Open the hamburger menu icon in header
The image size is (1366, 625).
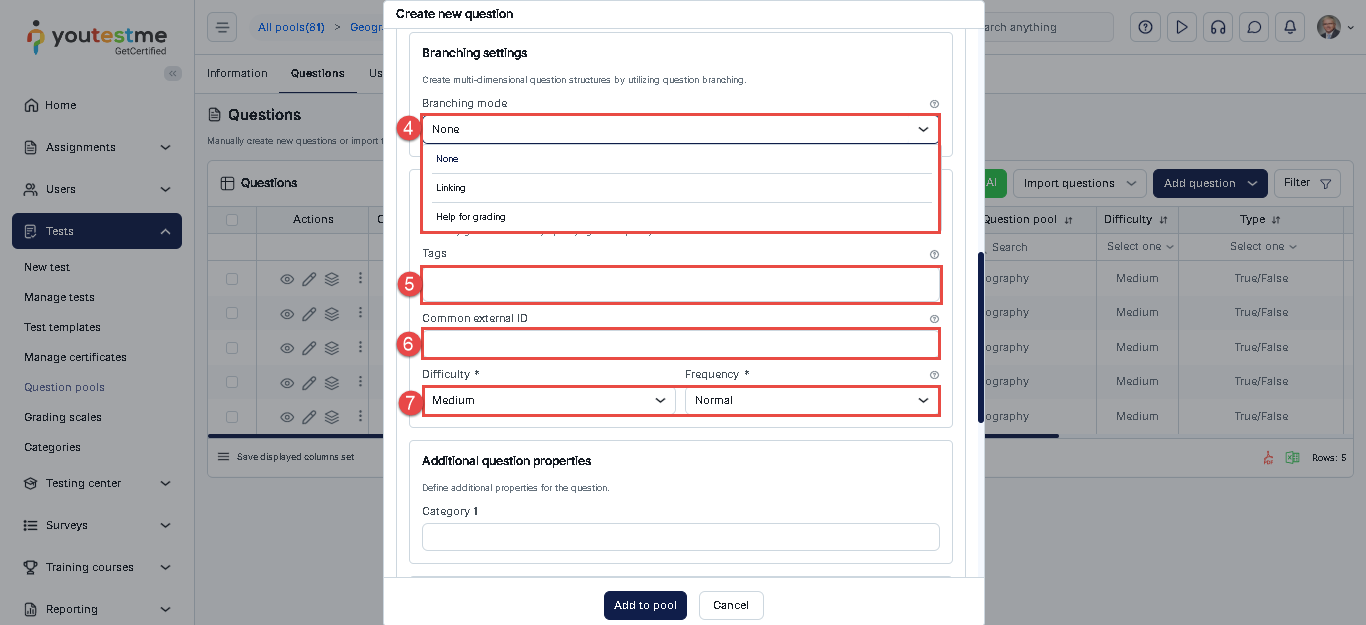222,27
